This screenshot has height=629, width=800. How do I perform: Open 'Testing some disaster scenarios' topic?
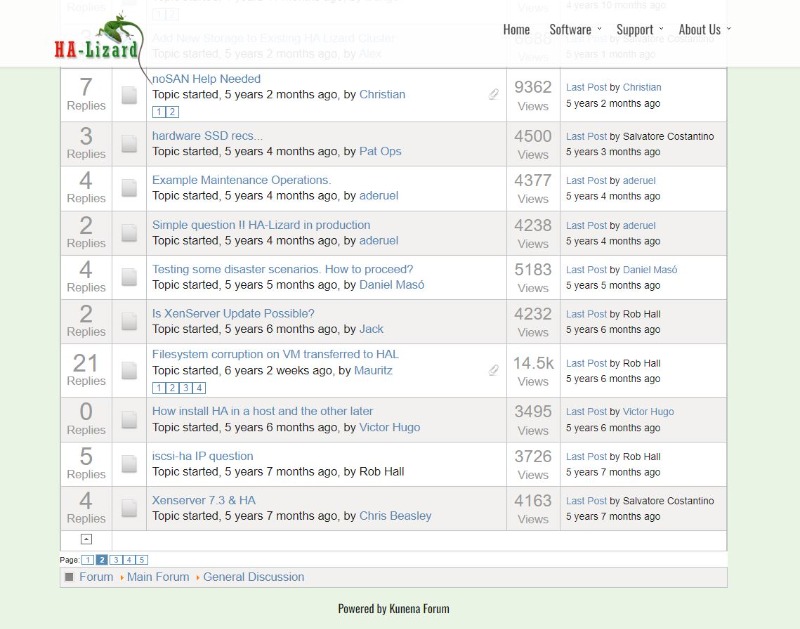(x=282, y=269)
